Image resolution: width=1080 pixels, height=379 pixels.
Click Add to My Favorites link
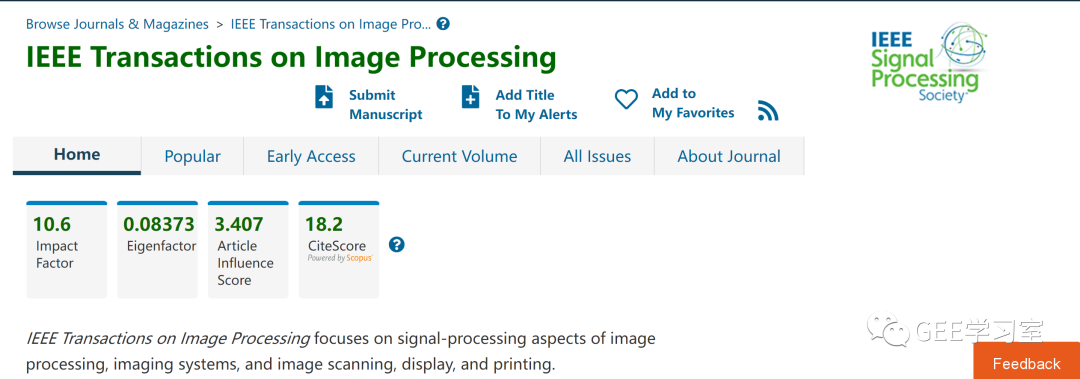pyautogui.click(x=693, y=103)
